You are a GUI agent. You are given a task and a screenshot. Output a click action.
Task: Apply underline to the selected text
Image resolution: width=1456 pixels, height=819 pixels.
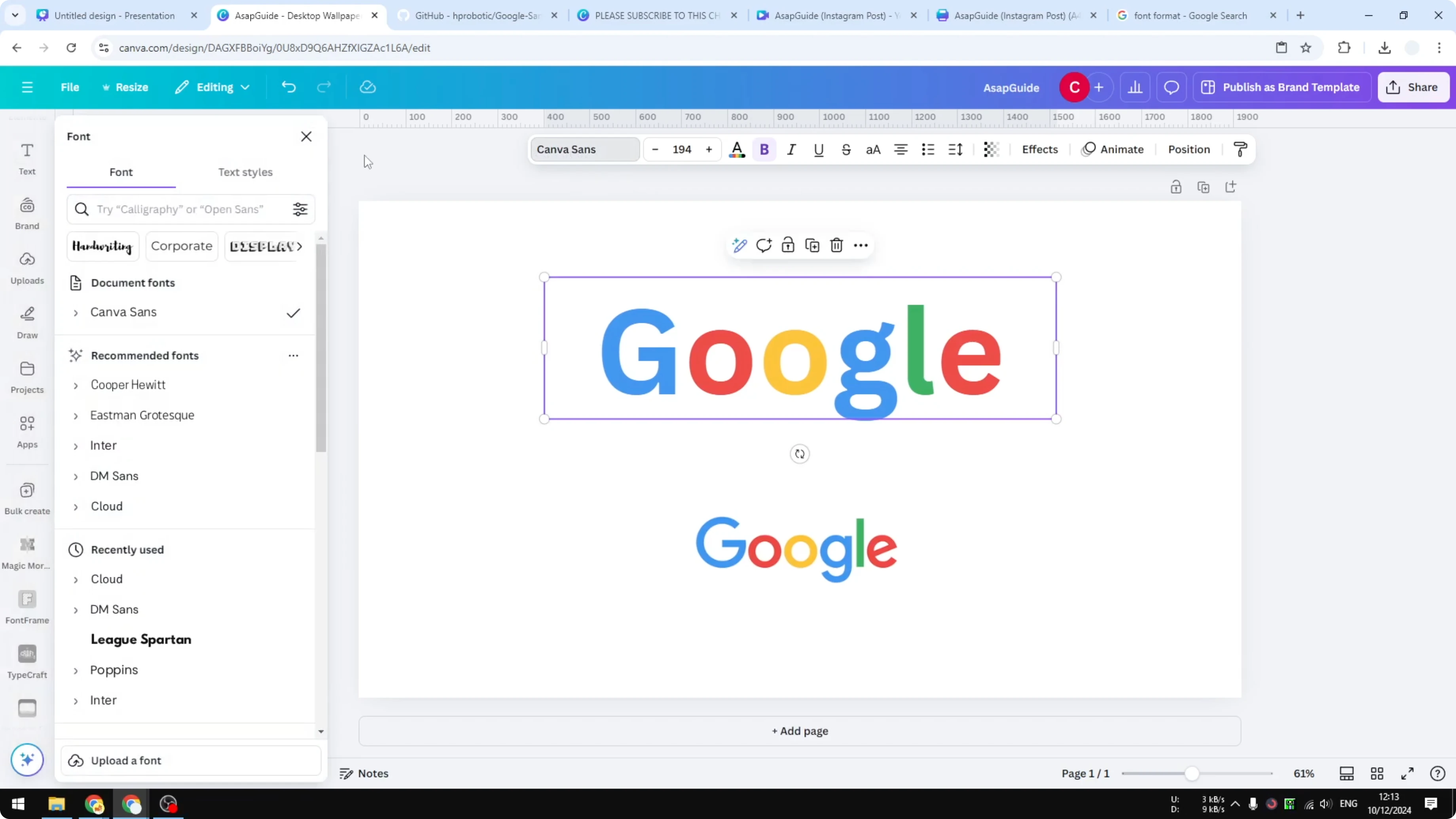click(x=819, y=149)
